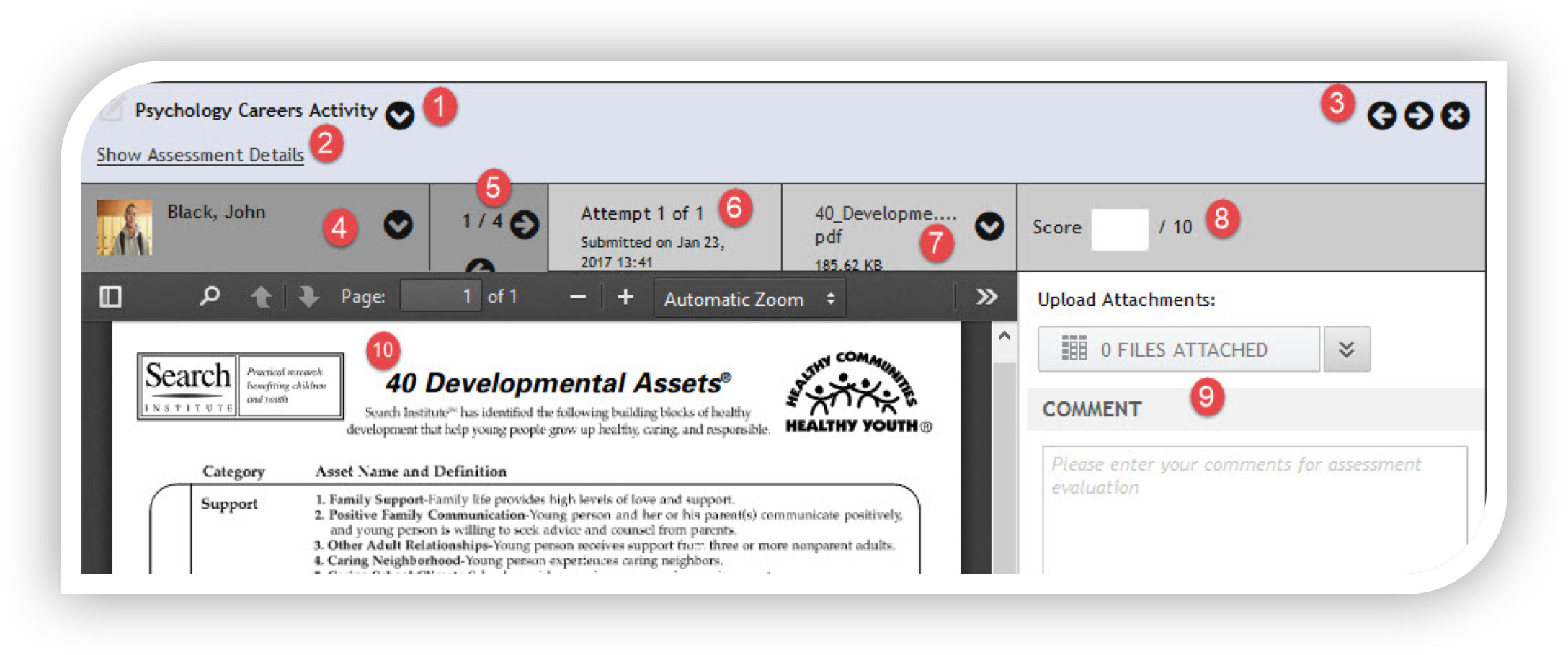The width and height of the screenshot is (1568, 655).
Task: Toggle the PDF sidebar panel icon
Action: pyautogui.click(x=110, y=297)
